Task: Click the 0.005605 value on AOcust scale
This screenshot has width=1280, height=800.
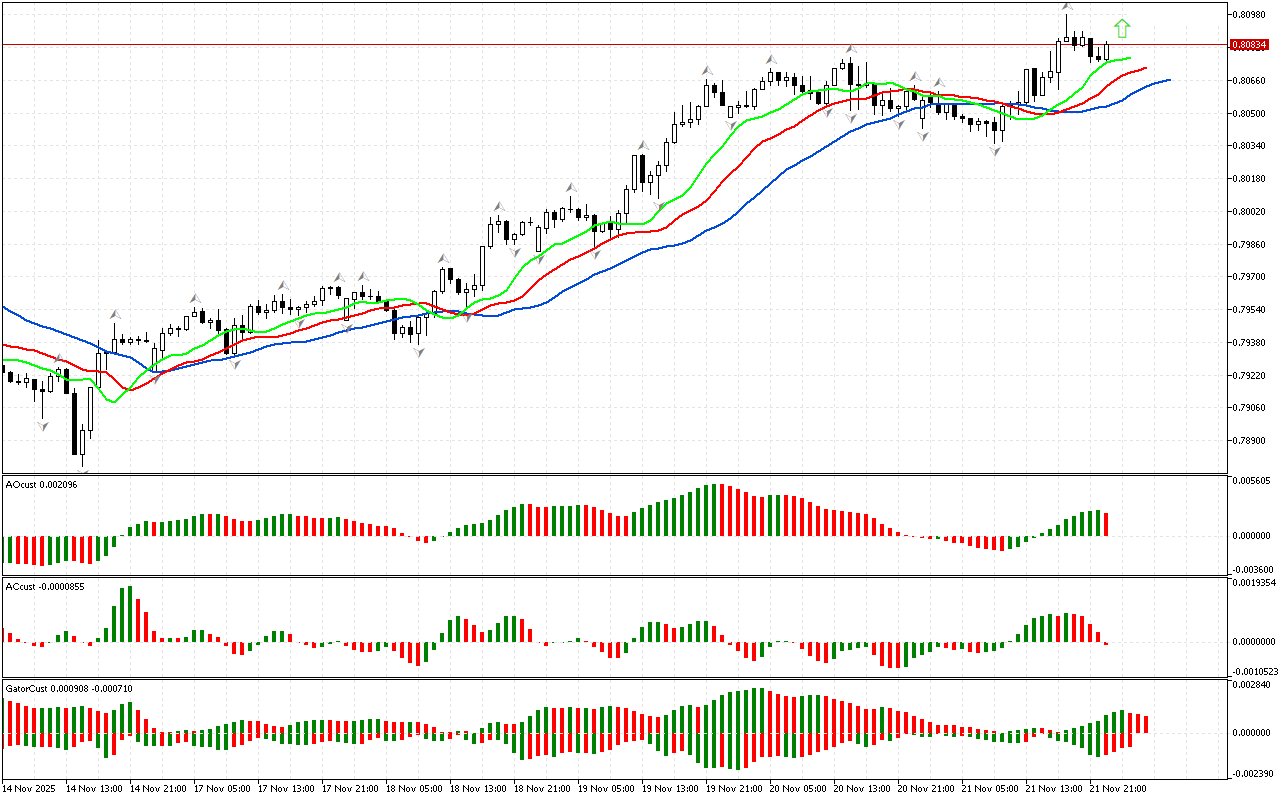Action: coord(1248,481)
